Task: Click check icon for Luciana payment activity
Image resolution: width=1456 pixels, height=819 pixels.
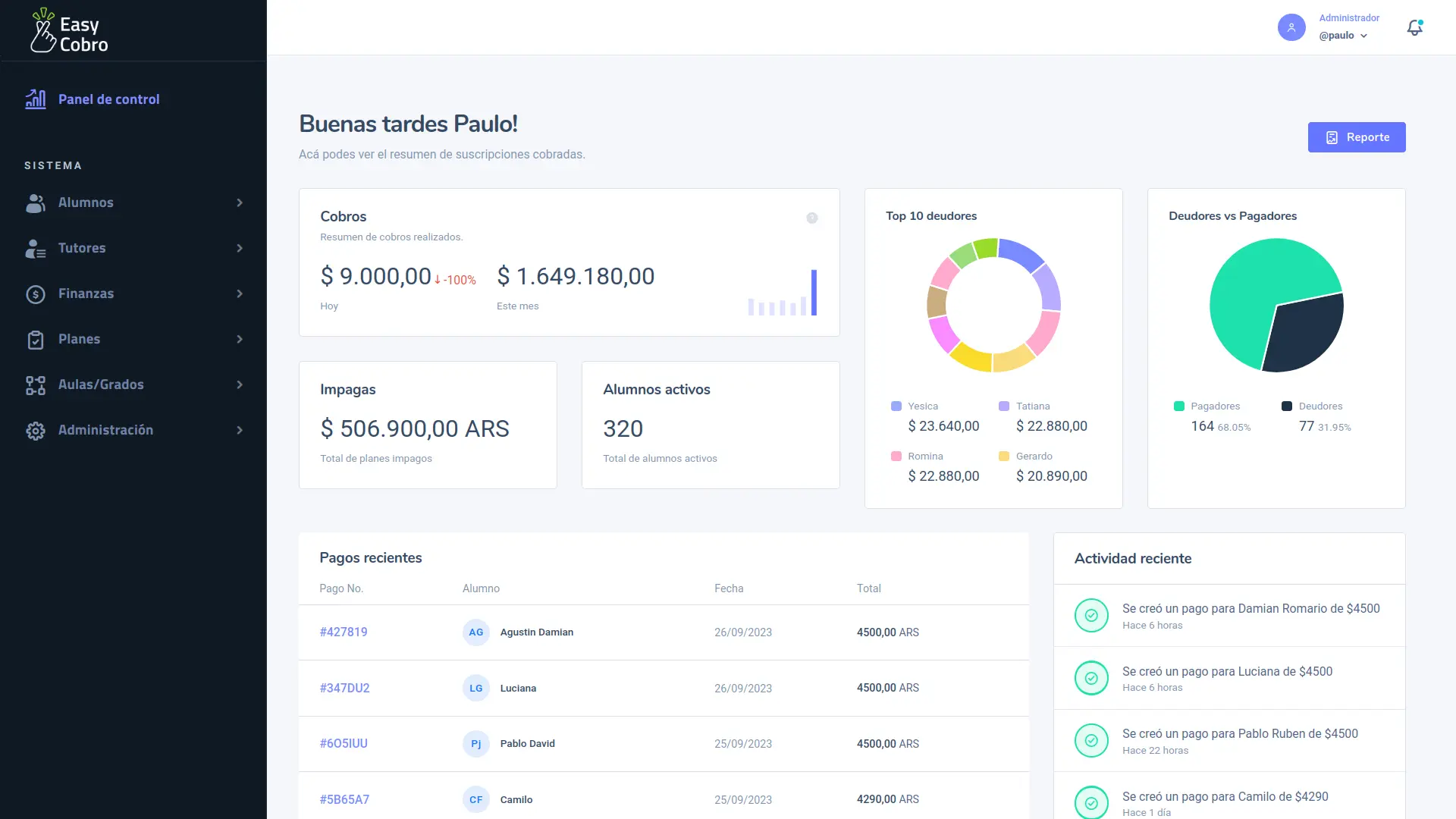Action: tap(1091, 679)
